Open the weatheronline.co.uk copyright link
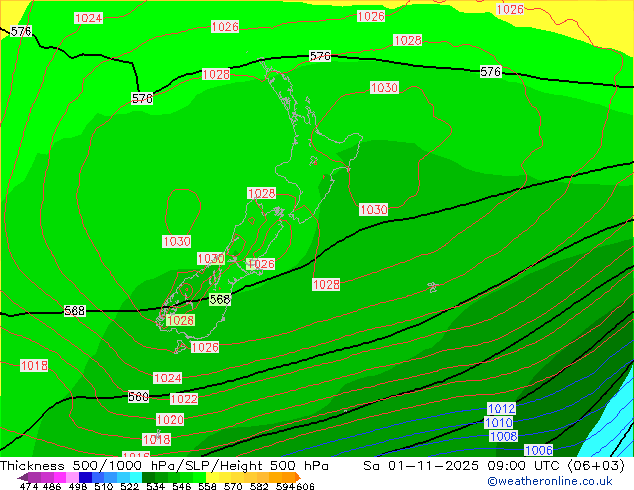The width and height of the screenshot is (634, 490). [x=550, y=481]
